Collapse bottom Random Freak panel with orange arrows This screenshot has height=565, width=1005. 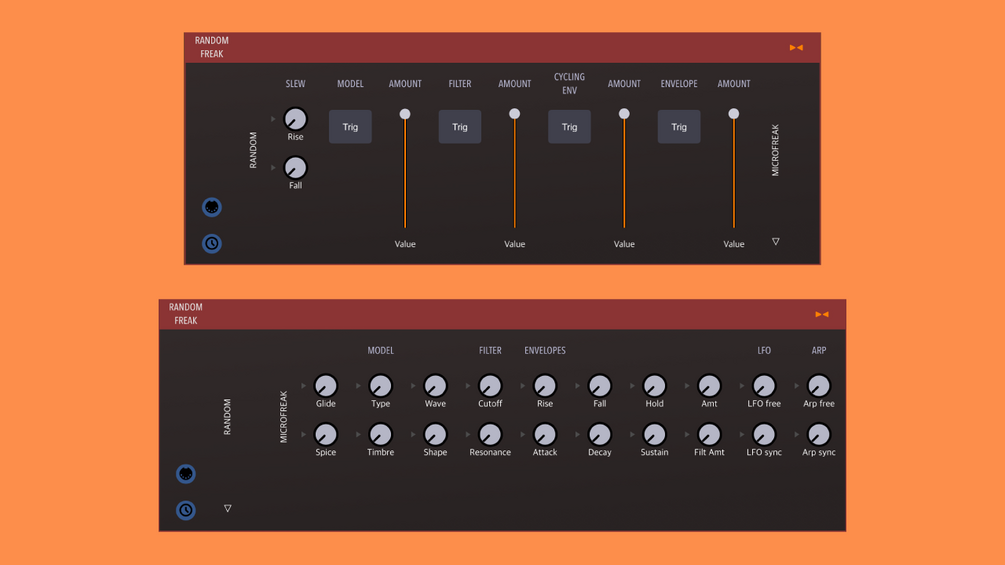[822, 315]
